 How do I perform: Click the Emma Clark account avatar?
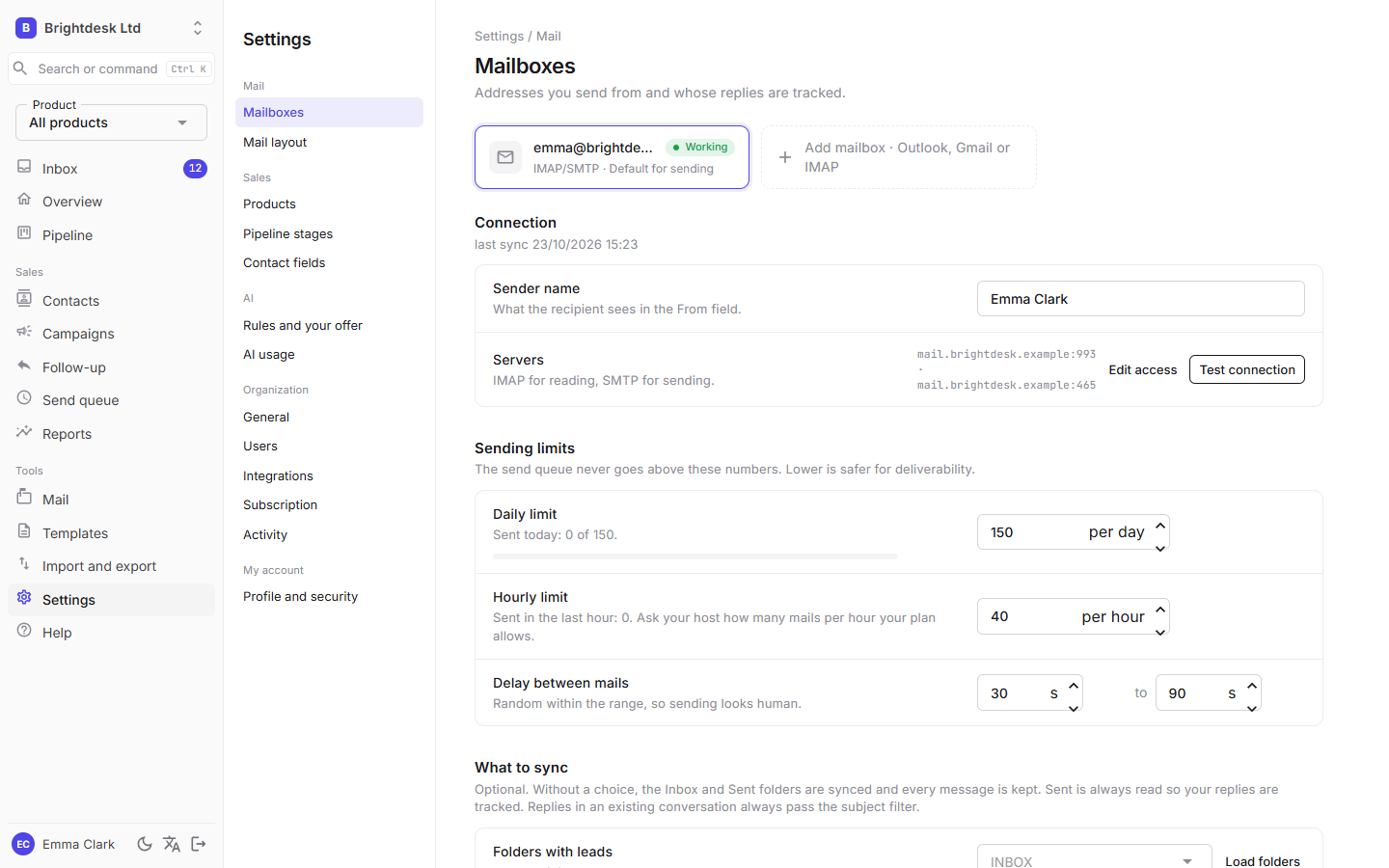point(23,844)
